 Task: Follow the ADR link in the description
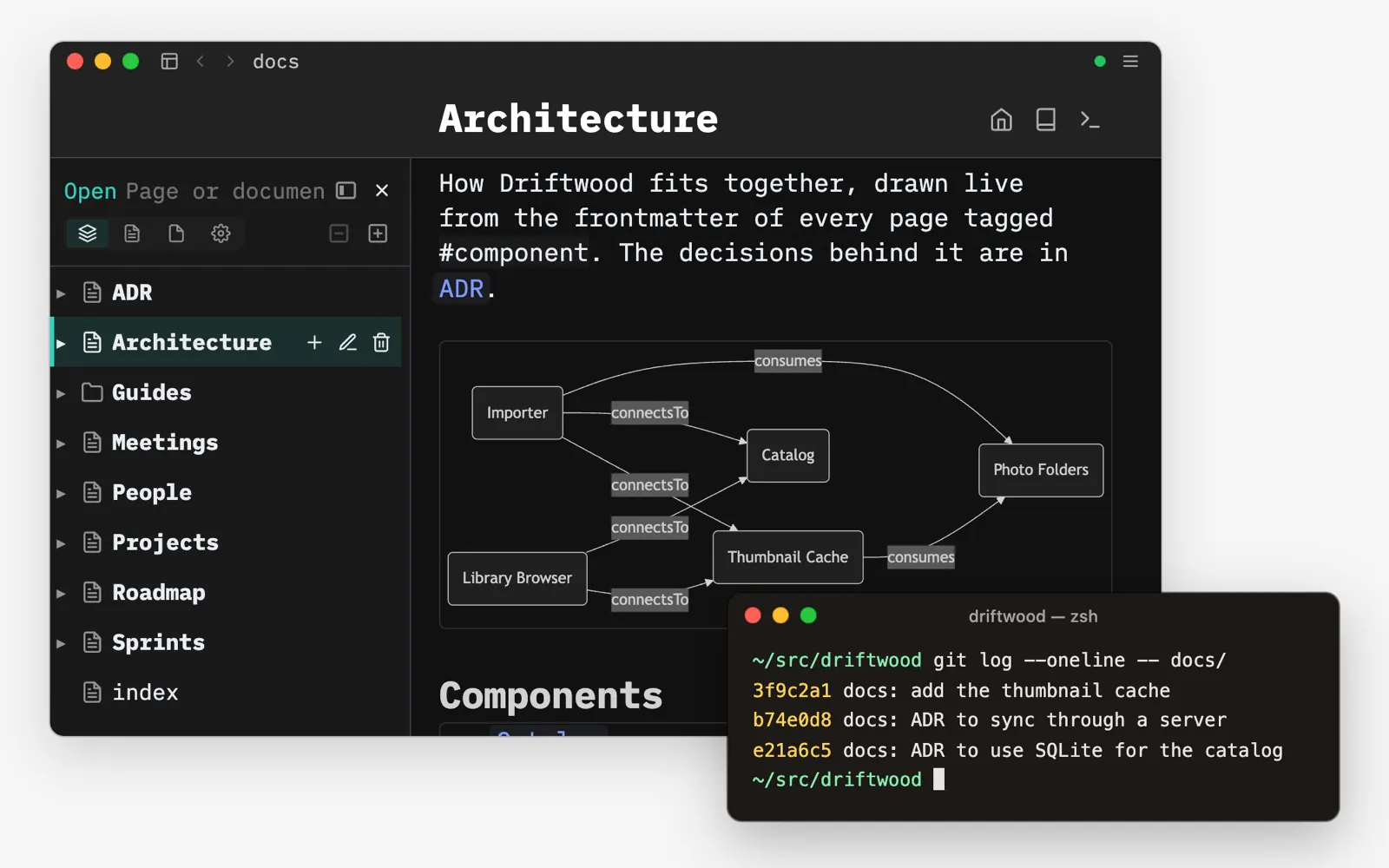click(461, 288)
